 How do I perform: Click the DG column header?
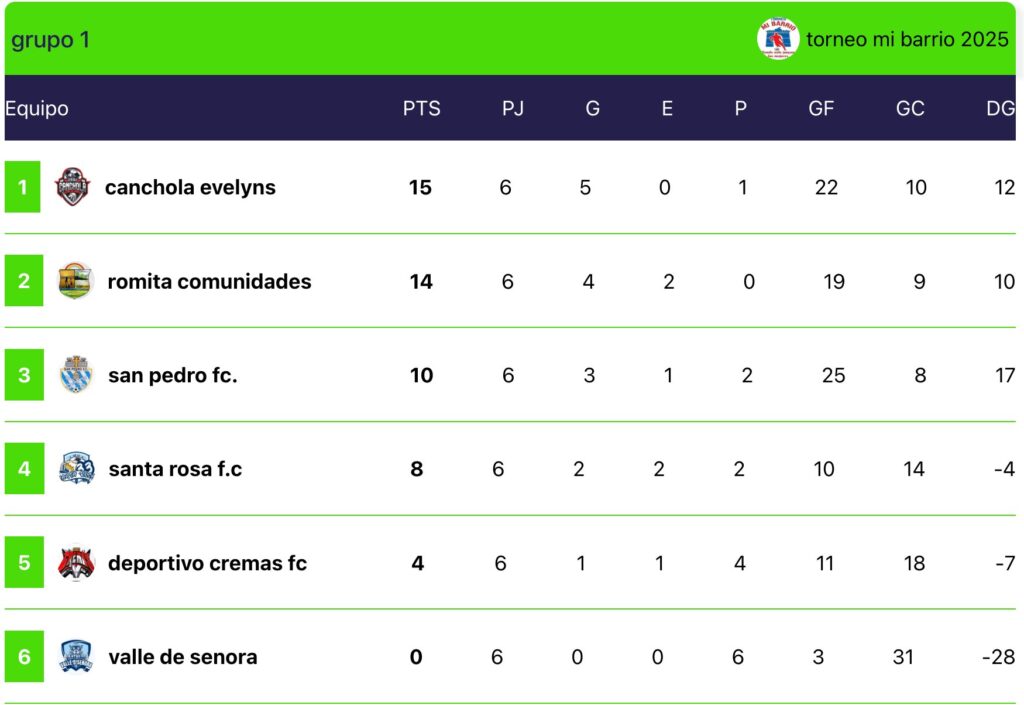[1000, 108]
